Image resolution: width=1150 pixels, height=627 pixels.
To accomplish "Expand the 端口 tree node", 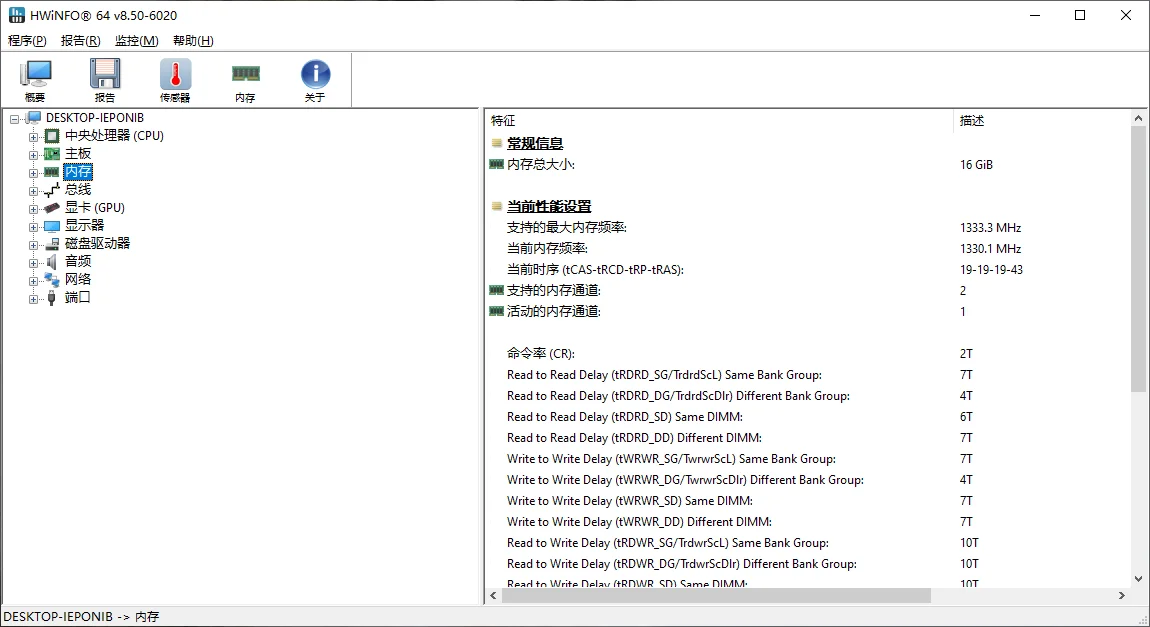I will click(x=33, y=298).
